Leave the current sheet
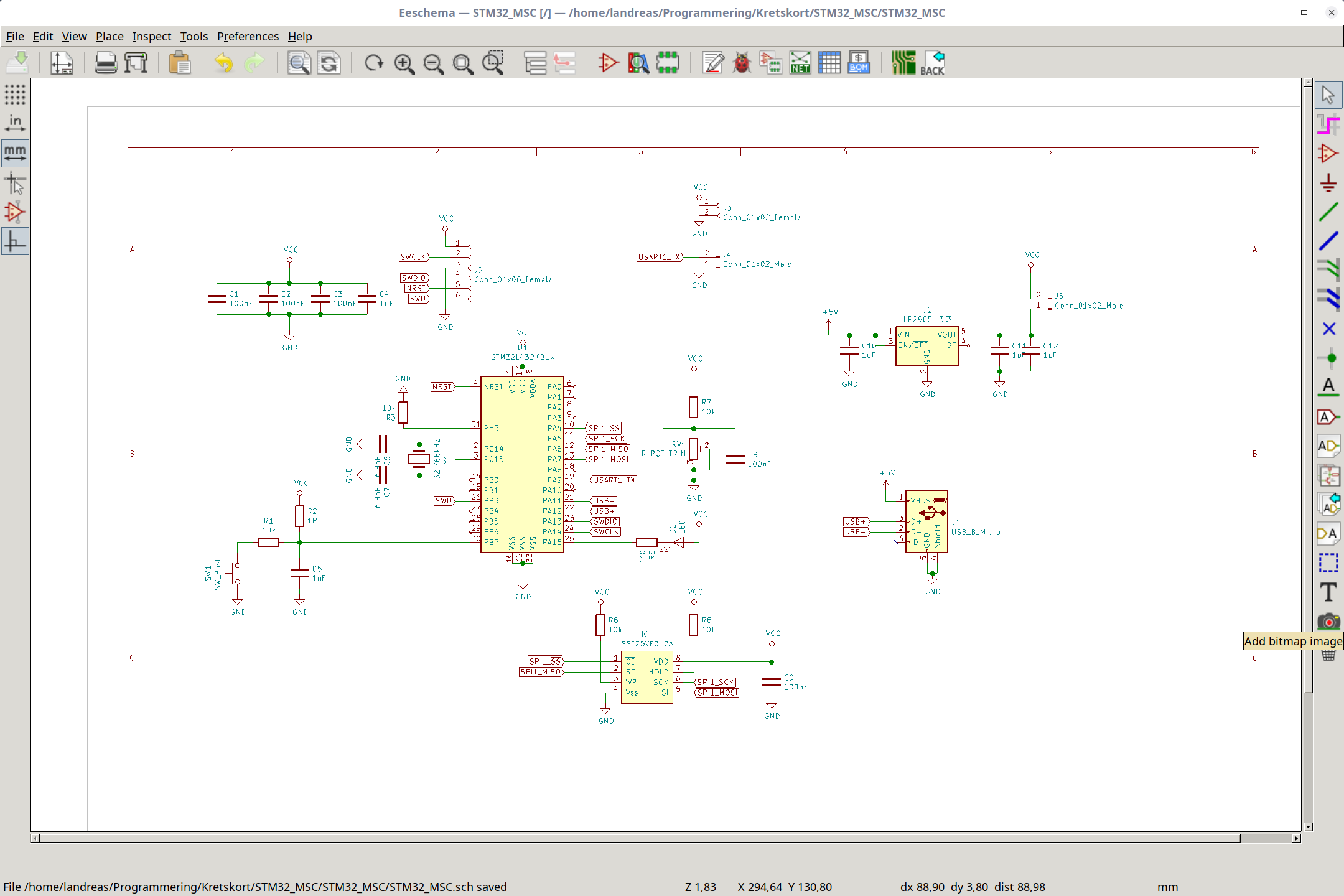1344x896 pixels. coord(565,63)
